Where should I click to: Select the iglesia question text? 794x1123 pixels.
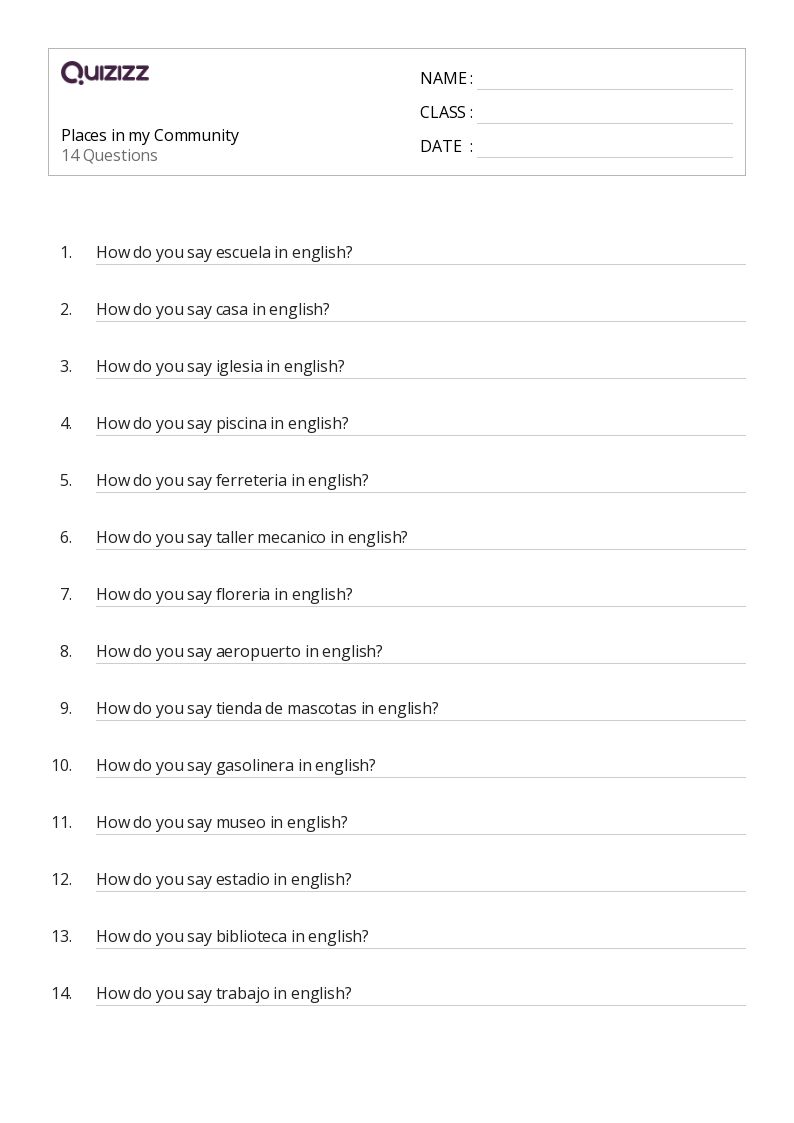pos(220,367)
